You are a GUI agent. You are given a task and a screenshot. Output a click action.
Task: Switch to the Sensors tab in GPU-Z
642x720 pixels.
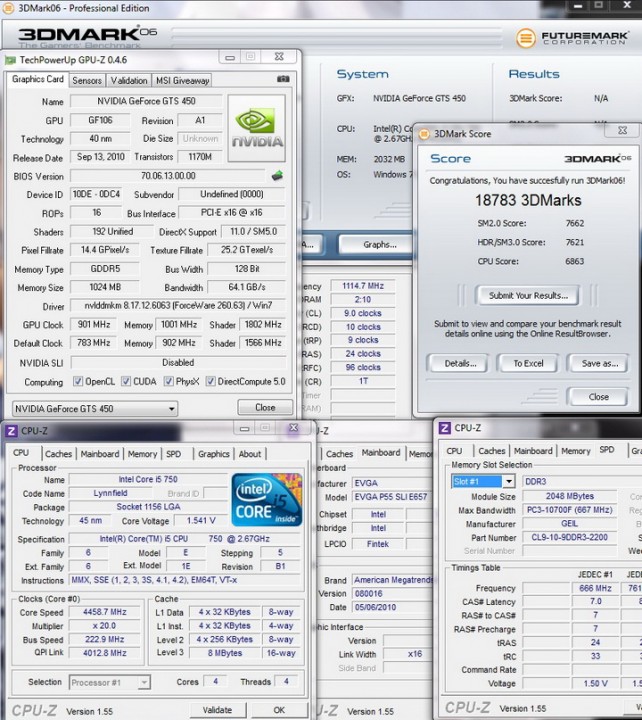coord(87,80)
